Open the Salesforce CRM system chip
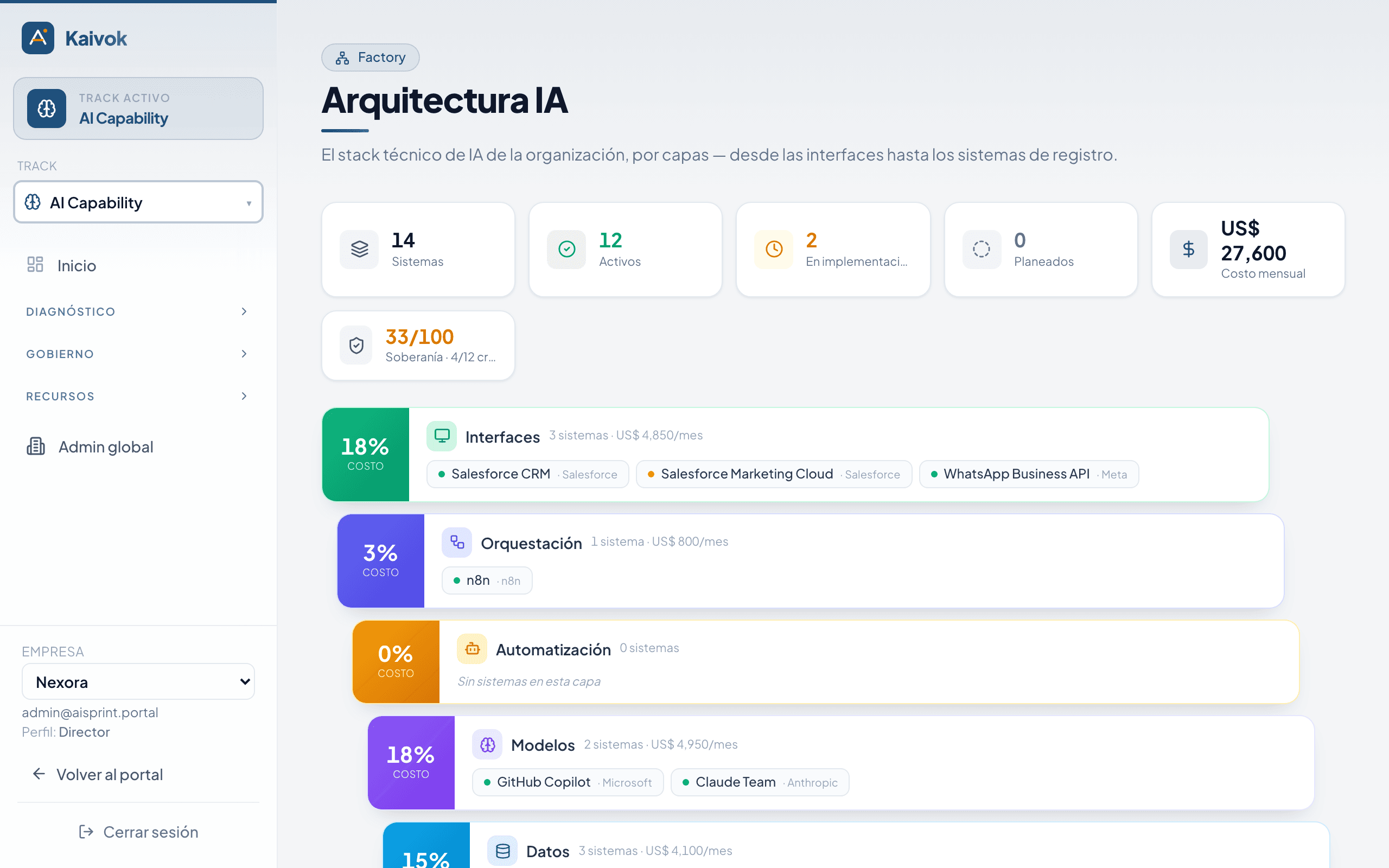 pos(527,474)
